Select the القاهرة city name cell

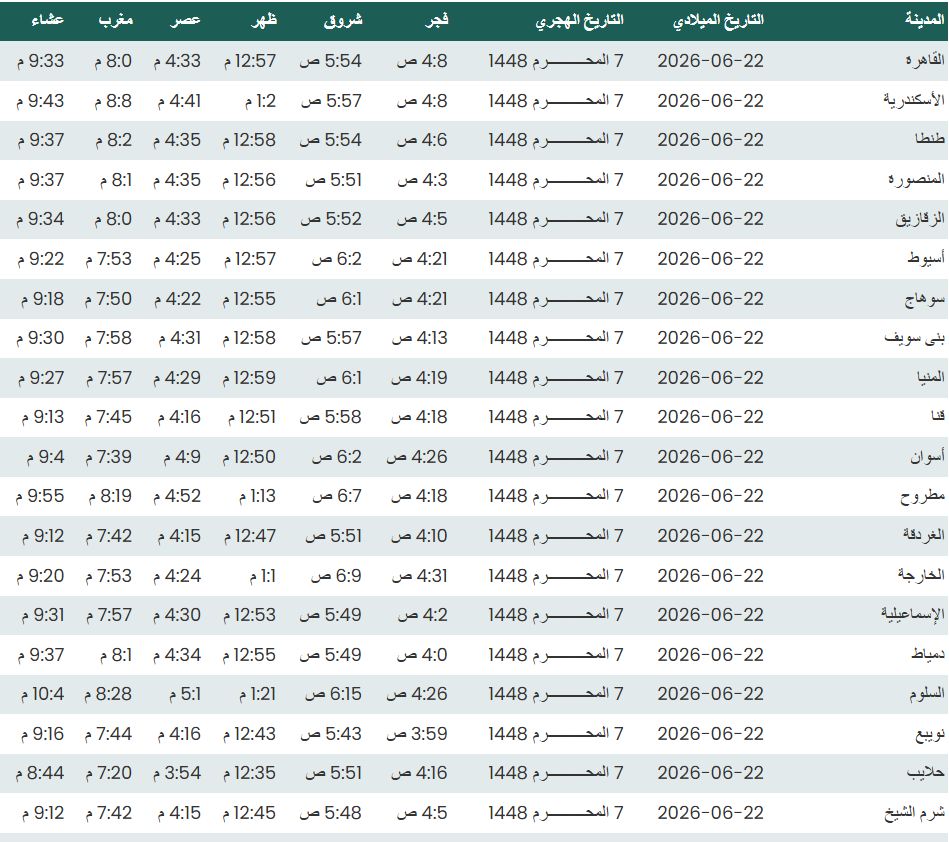[925, 60]
